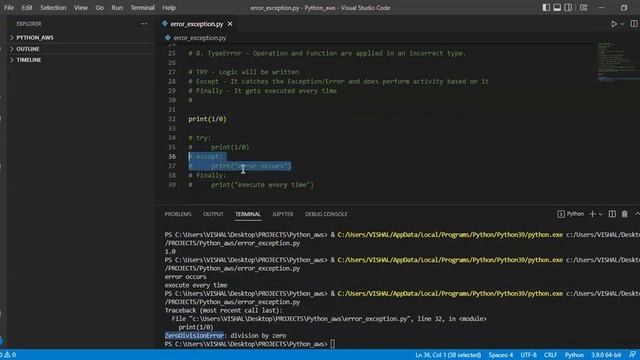Open the Terminal menu
This screenshot has height=360, width=640.
pyautogui.click(x=142, y=8)
